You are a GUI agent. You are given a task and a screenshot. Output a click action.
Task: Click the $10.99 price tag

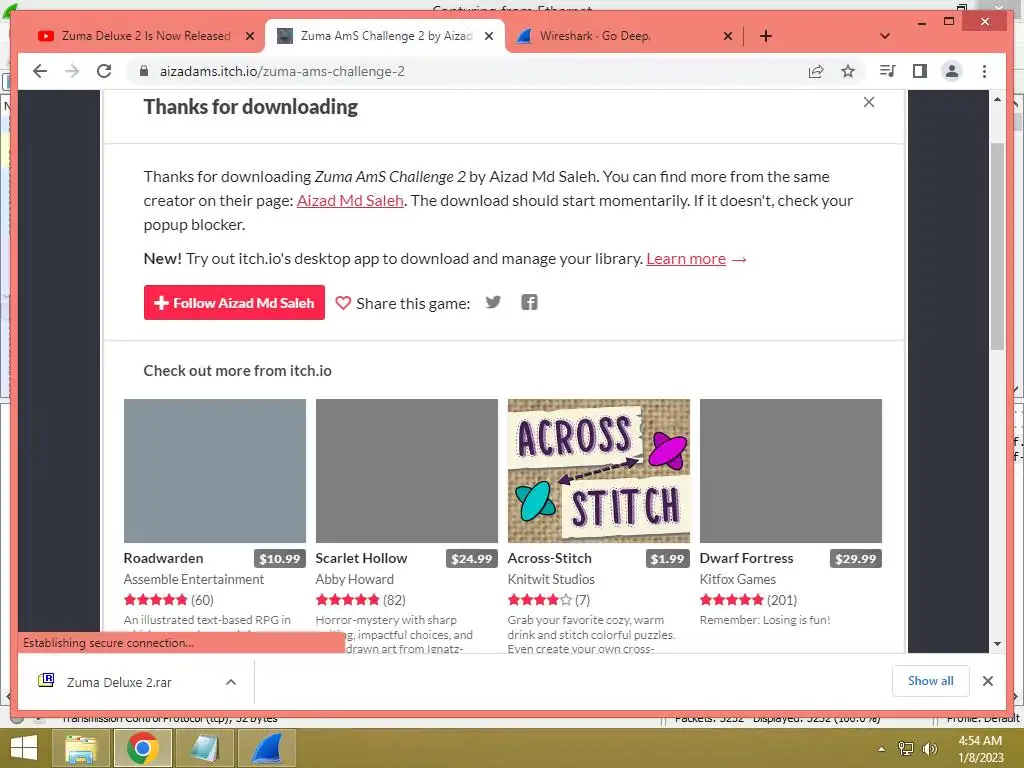[280, 559]
